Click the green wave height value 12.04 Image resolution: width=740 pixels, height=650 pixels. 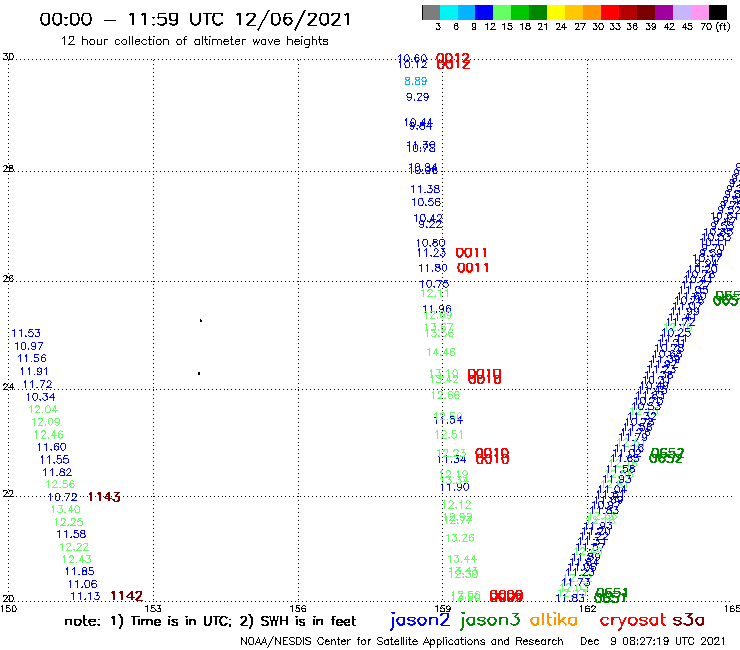pos(43,409)
